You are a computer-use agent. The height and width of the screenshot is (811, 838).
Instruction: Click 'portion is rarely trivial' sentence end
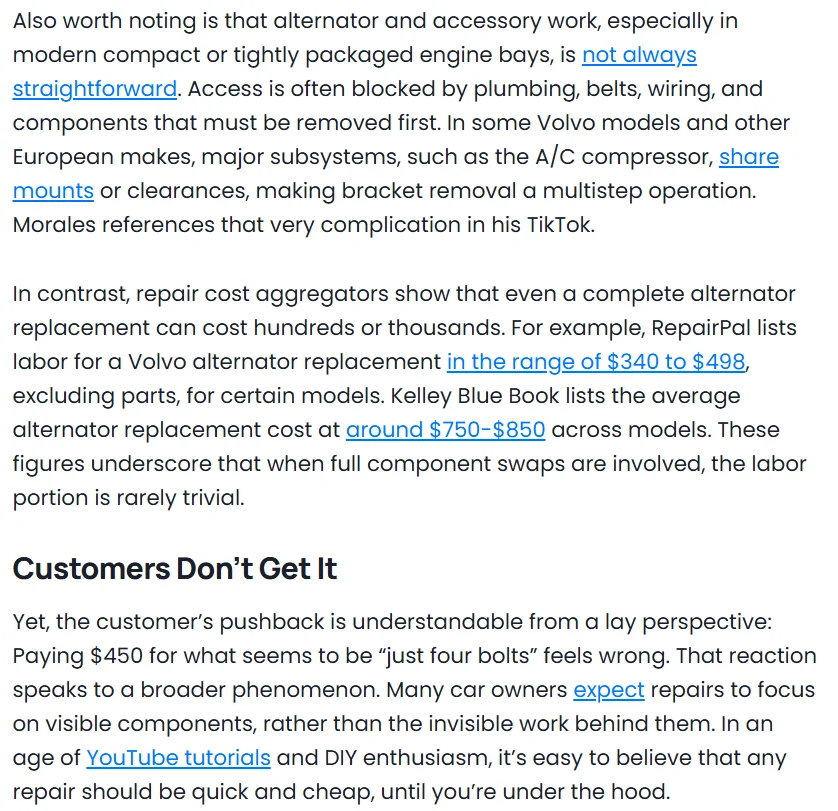[128, 498]
